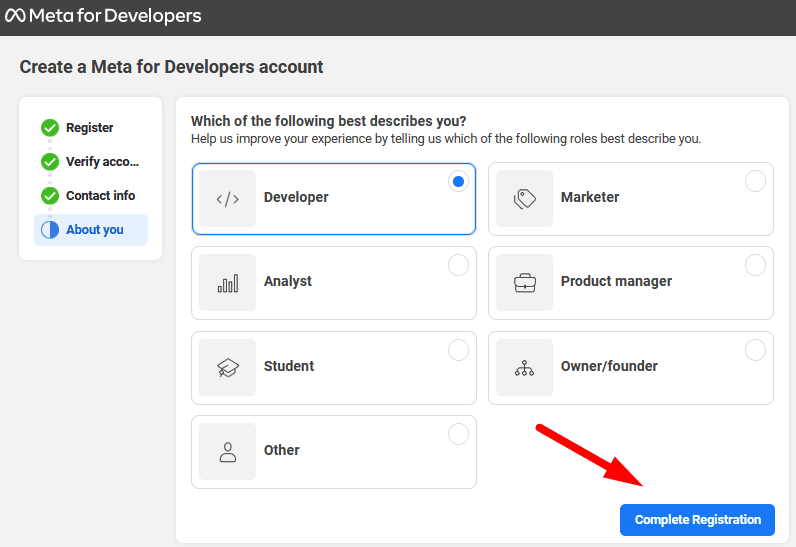The width and height of the screenshot is (796, 547).
Task: Click the Complete Registration button
Action: click(697, 520)
